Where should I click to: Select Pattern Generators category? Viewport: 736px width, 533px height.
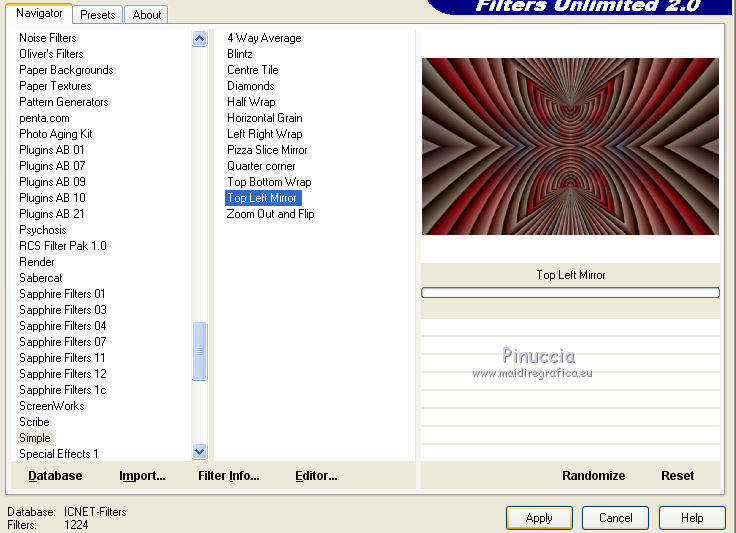[64, 102]
